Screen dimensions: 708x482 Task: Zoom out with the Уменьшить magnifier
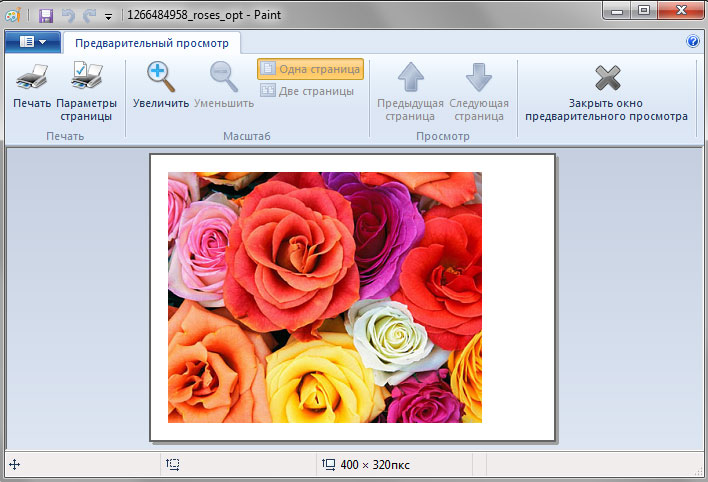tap(223, 77)
